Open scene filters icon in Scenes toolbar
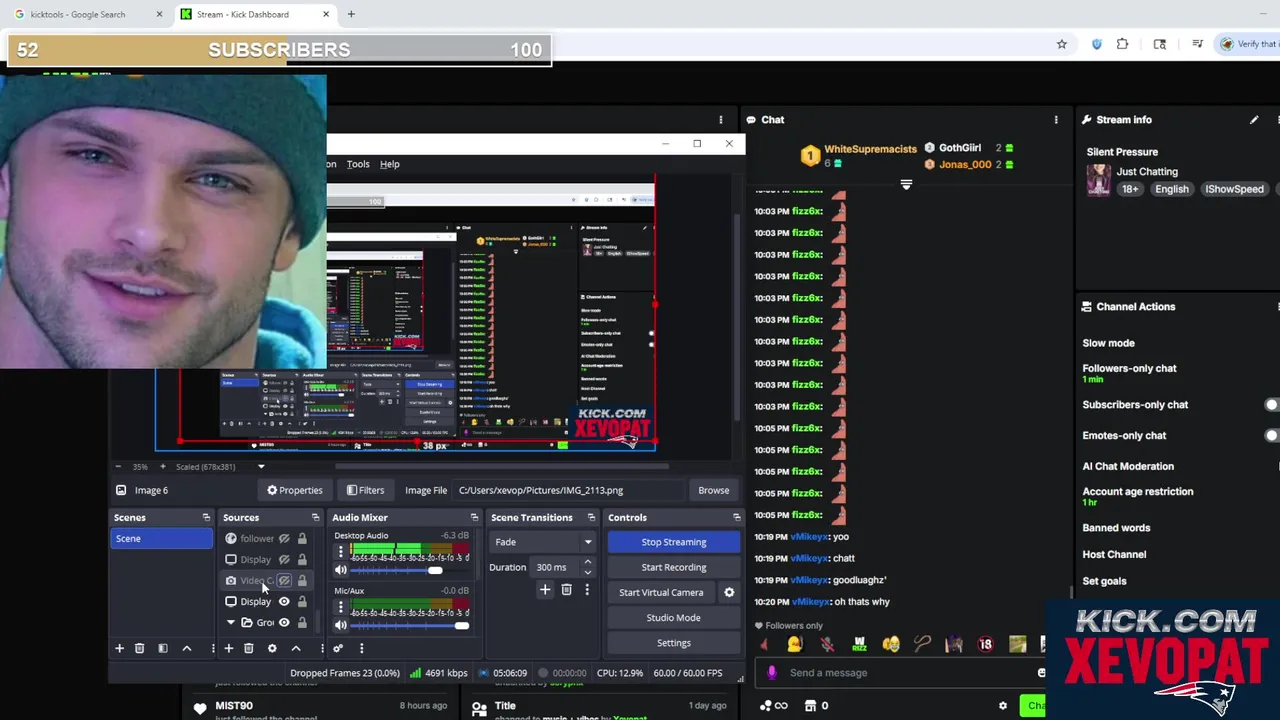The height and width of the screenshot is (720, 1280). pos(163,648)
